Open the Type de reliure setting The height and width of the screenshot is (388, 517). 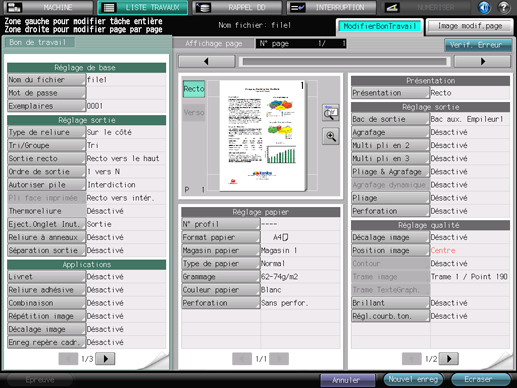tap(46, 132)
